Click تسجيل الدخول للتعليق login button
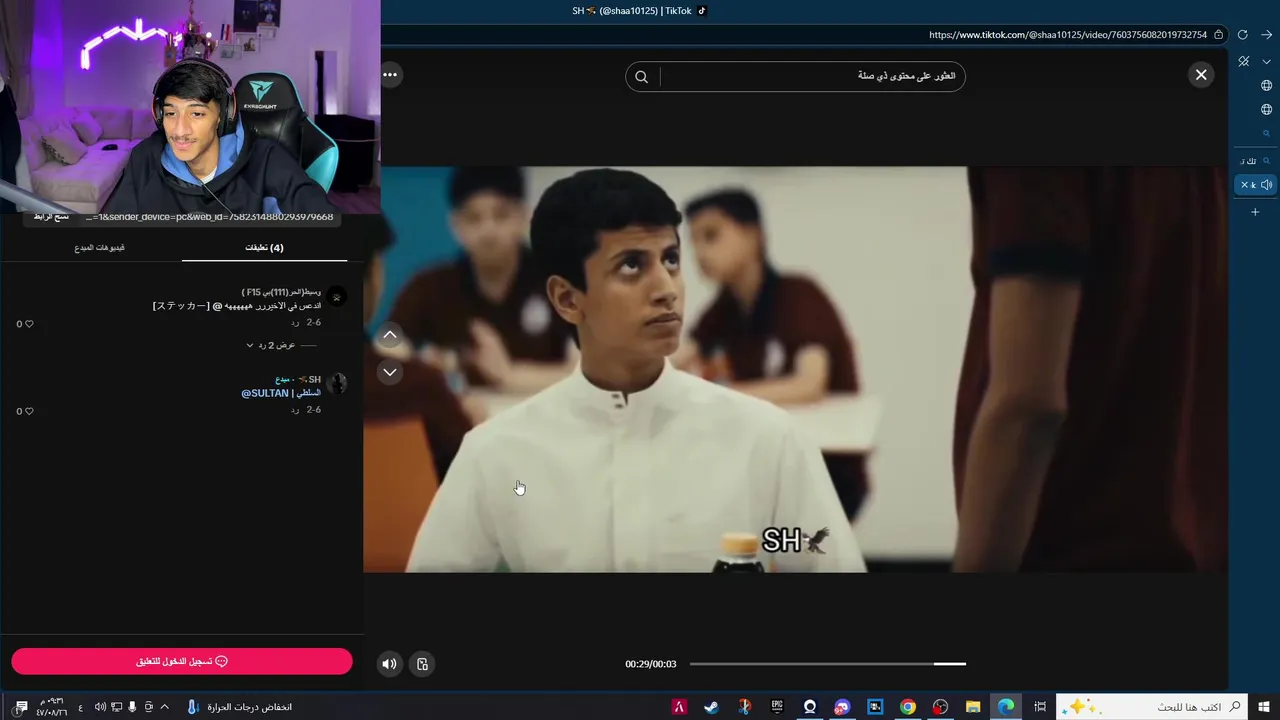Screen dimensions: 1280x720 pos(182,661)
